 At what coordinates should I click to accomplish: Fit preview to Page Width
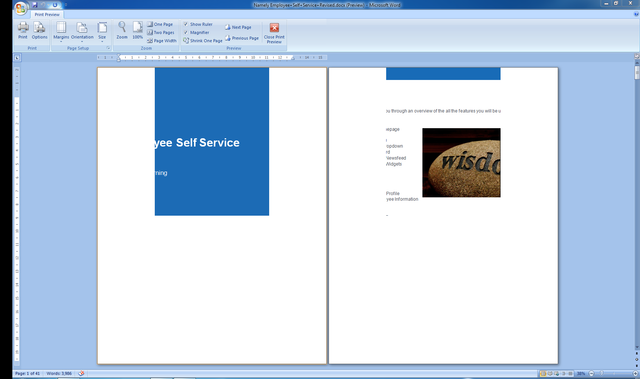pyautogui.click(x=162, y=41)
